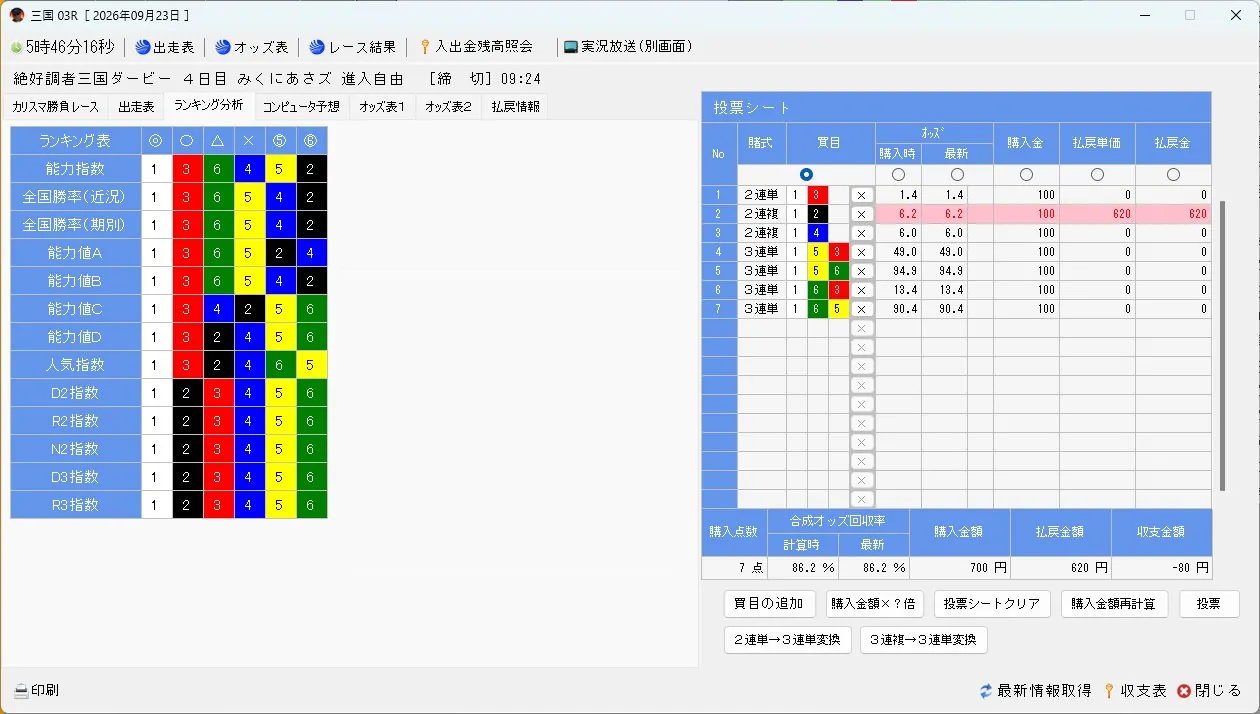Click odds value 94.9 in 購入時 column

[x=898, y=271]
